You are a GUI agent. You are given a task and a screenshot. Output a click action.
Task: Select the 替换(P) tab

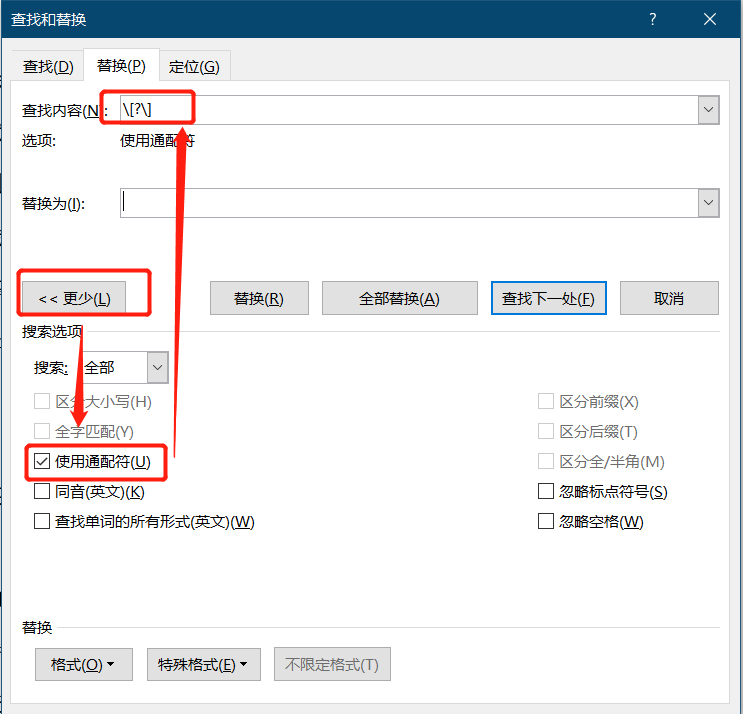tap(121, 66)
